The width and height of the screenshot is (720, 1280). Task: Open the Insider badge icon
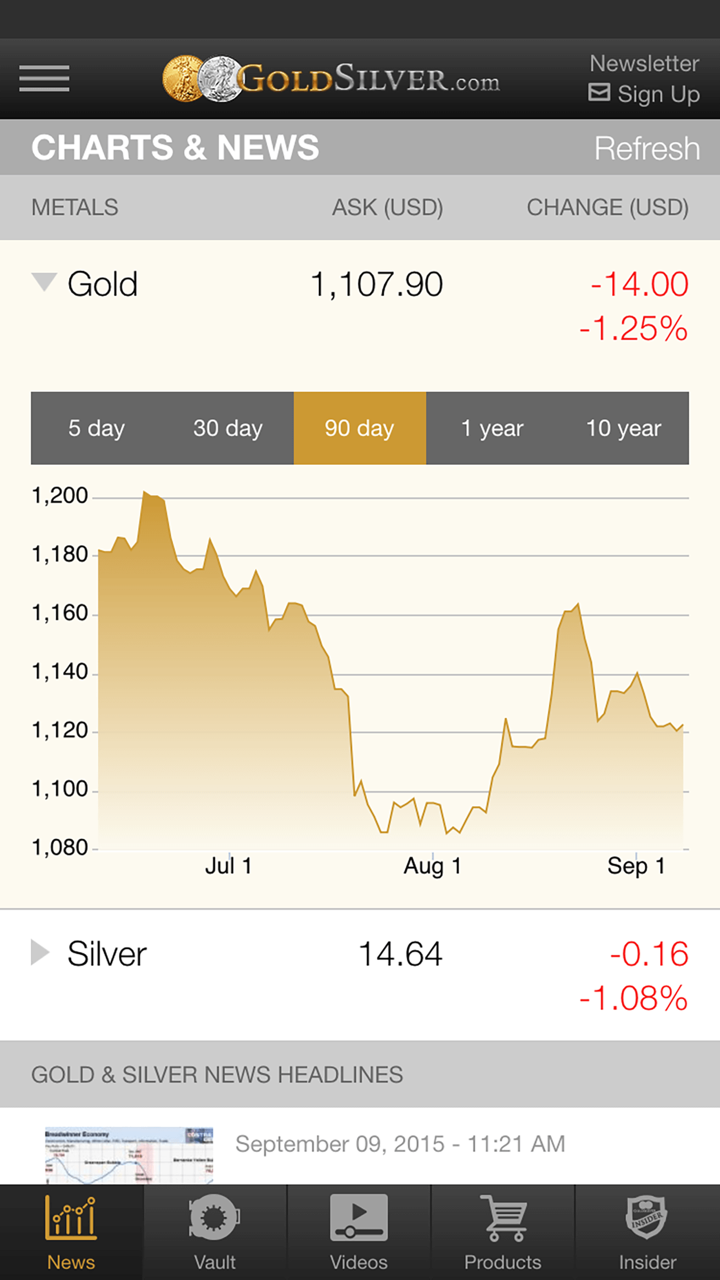tap(647, 1218)
